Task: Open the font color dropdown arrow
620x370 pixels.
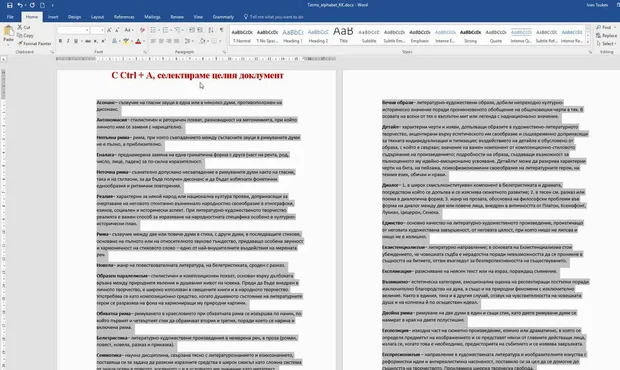Action: click(x=144, y=41)
